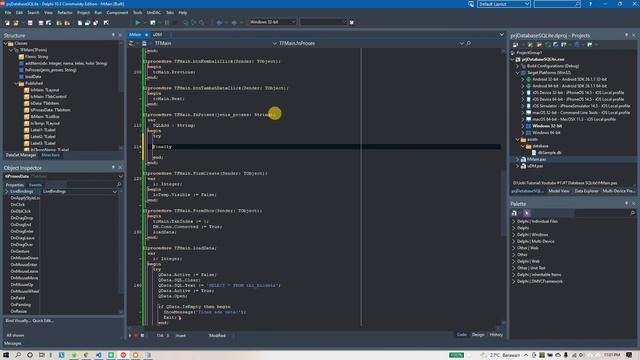Click the home icon in Palette toolbar
The width and height of the screenshot is (640, 360).
click(x=514, y=213)
